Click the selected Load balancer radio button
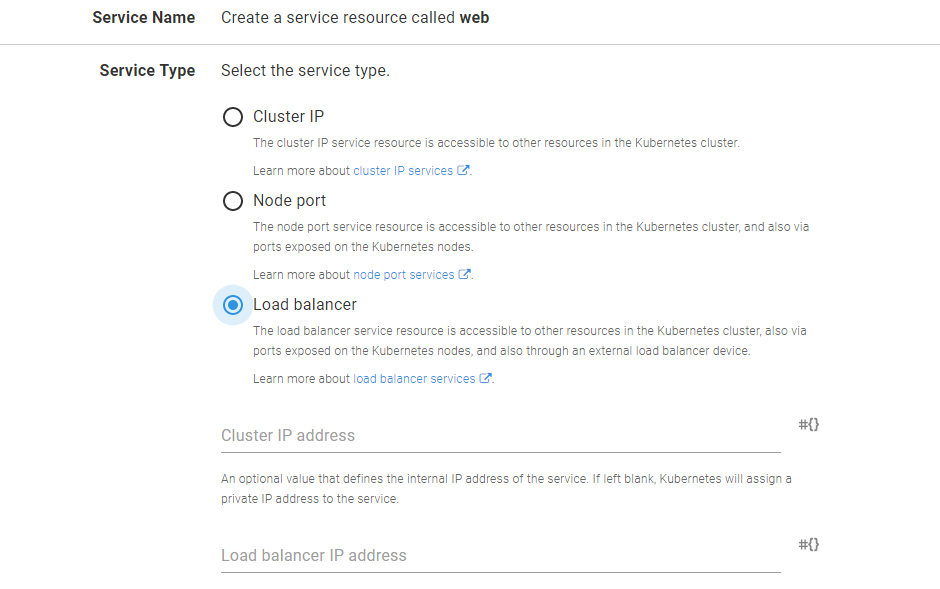 click(x=233, y=305)
